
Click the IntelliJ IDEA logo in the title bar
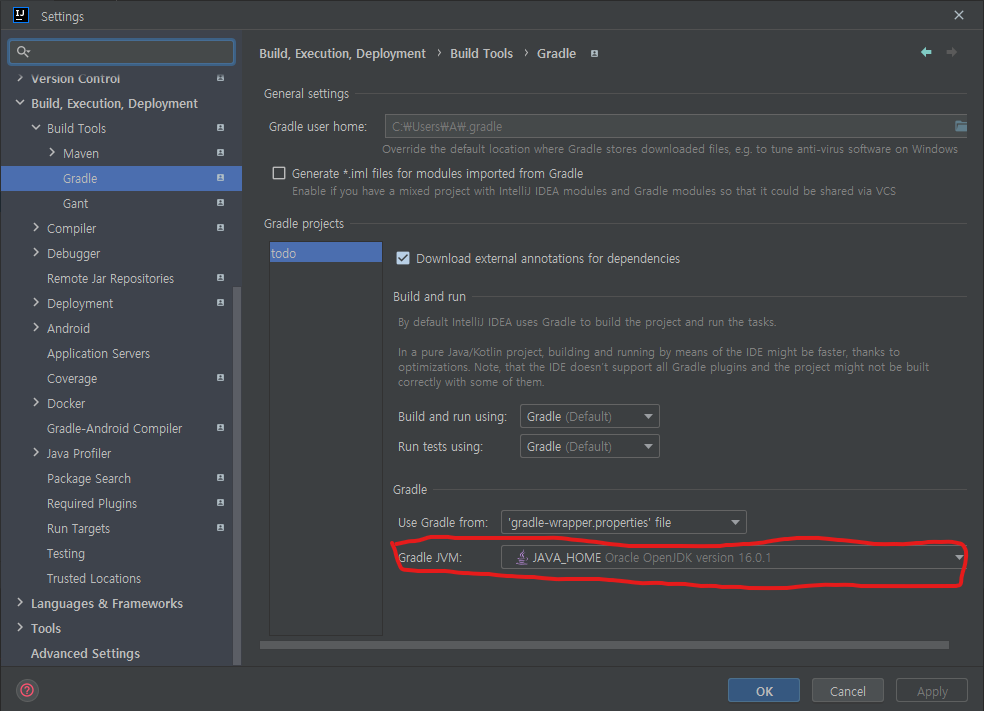pyautogui.click(x=21, y=15)
